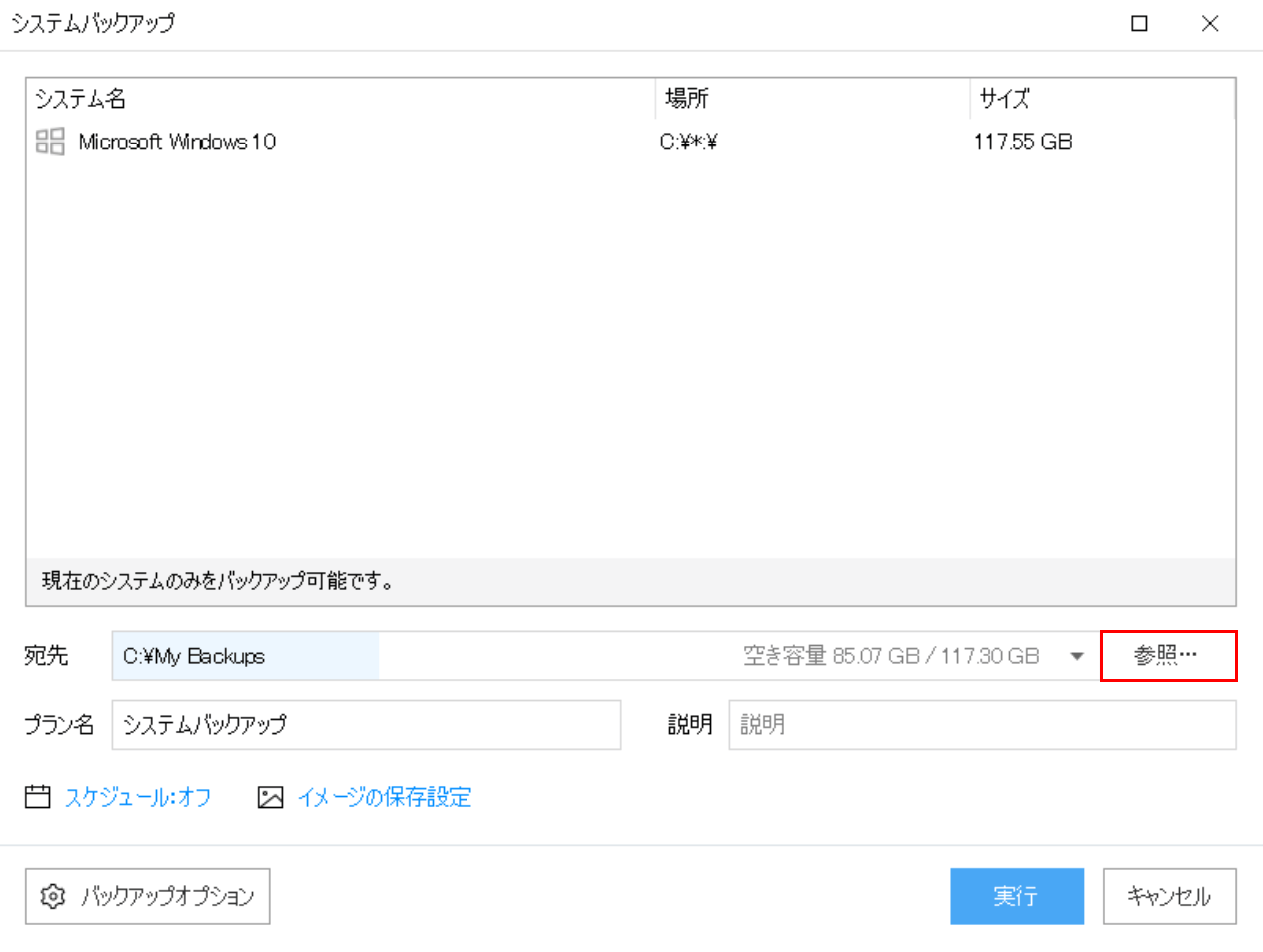Expand the 宛先 destination dropdown arrow
This screenshot has width=1263, height=952.
pyautogui.click(x=1077, y=656)
